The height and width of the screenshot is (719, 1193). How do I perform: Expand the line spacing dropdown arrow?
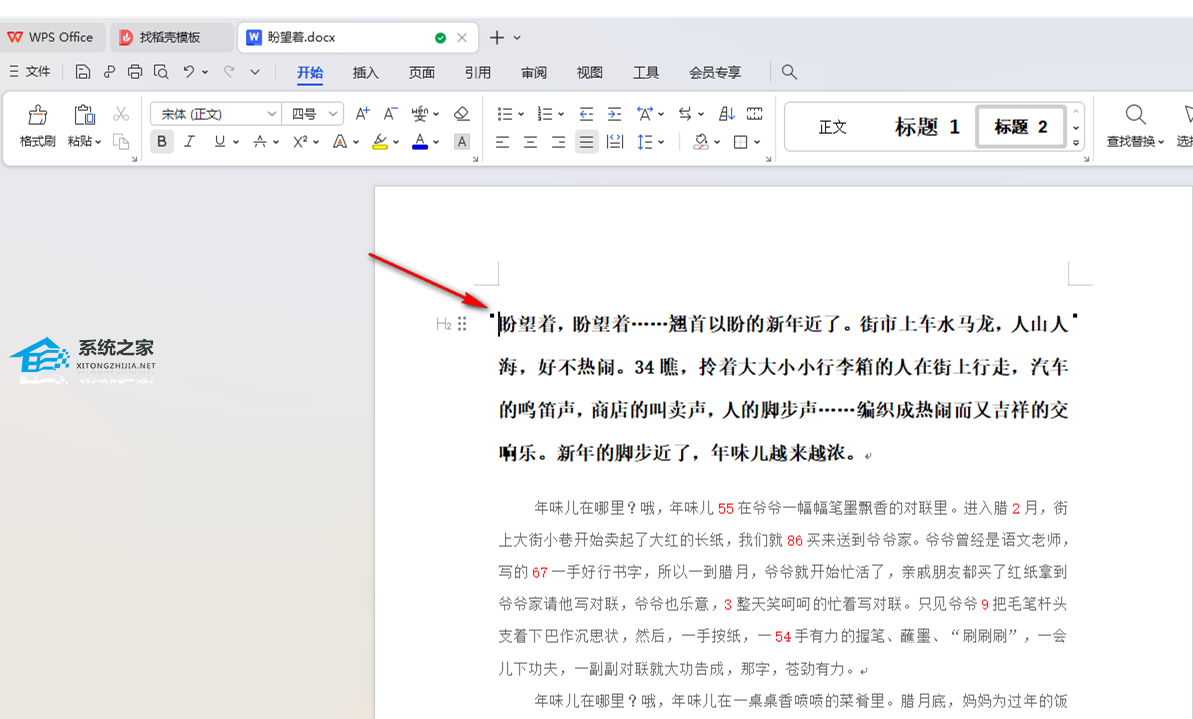(x=661, y=142)
